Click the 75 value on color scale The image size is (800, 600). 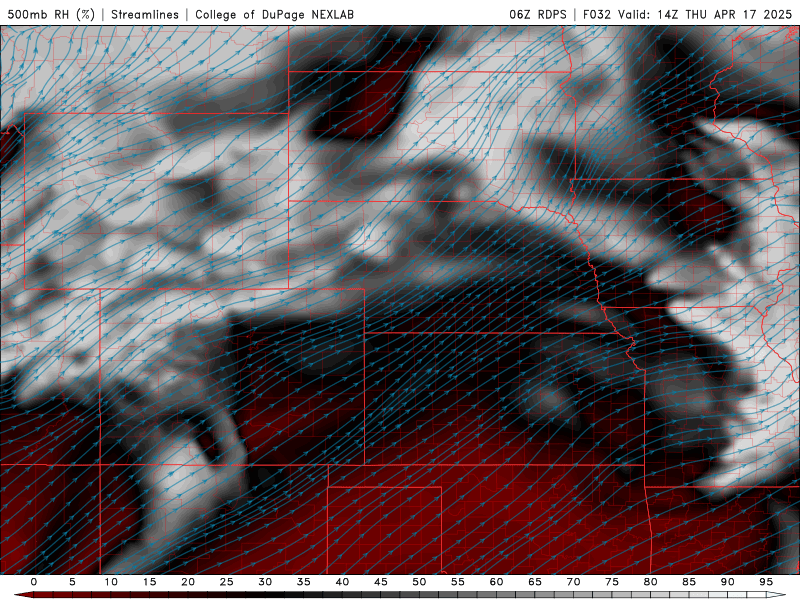[x=612, y=582]
